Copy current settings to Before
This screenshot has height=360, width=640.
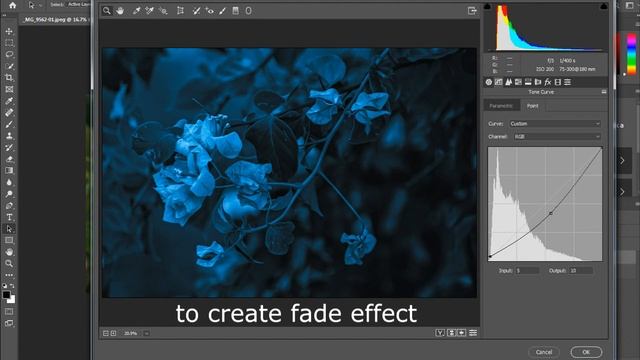click(462, 333)
